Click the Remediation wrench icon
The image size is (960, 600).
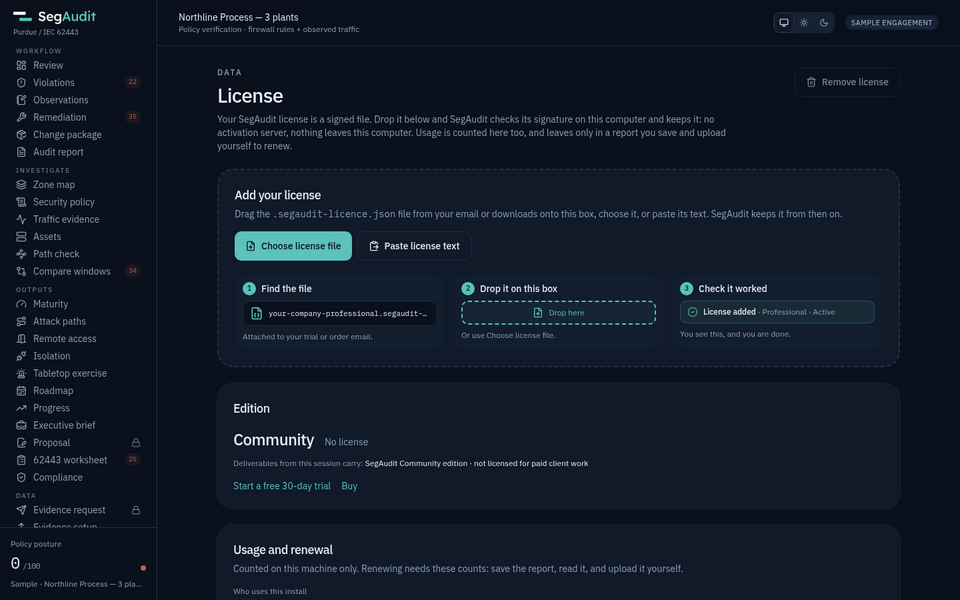click(21, 117)
